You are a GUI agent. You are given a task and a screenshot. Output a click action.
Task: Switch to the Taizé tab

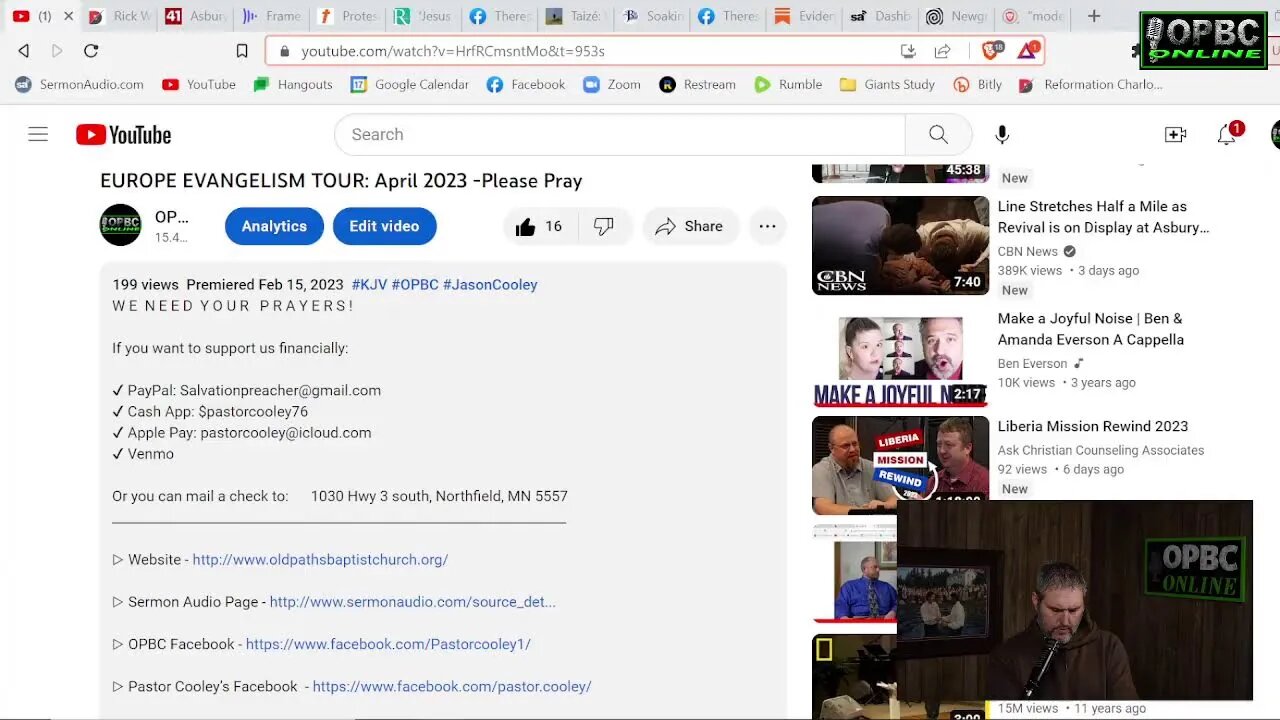576,16
